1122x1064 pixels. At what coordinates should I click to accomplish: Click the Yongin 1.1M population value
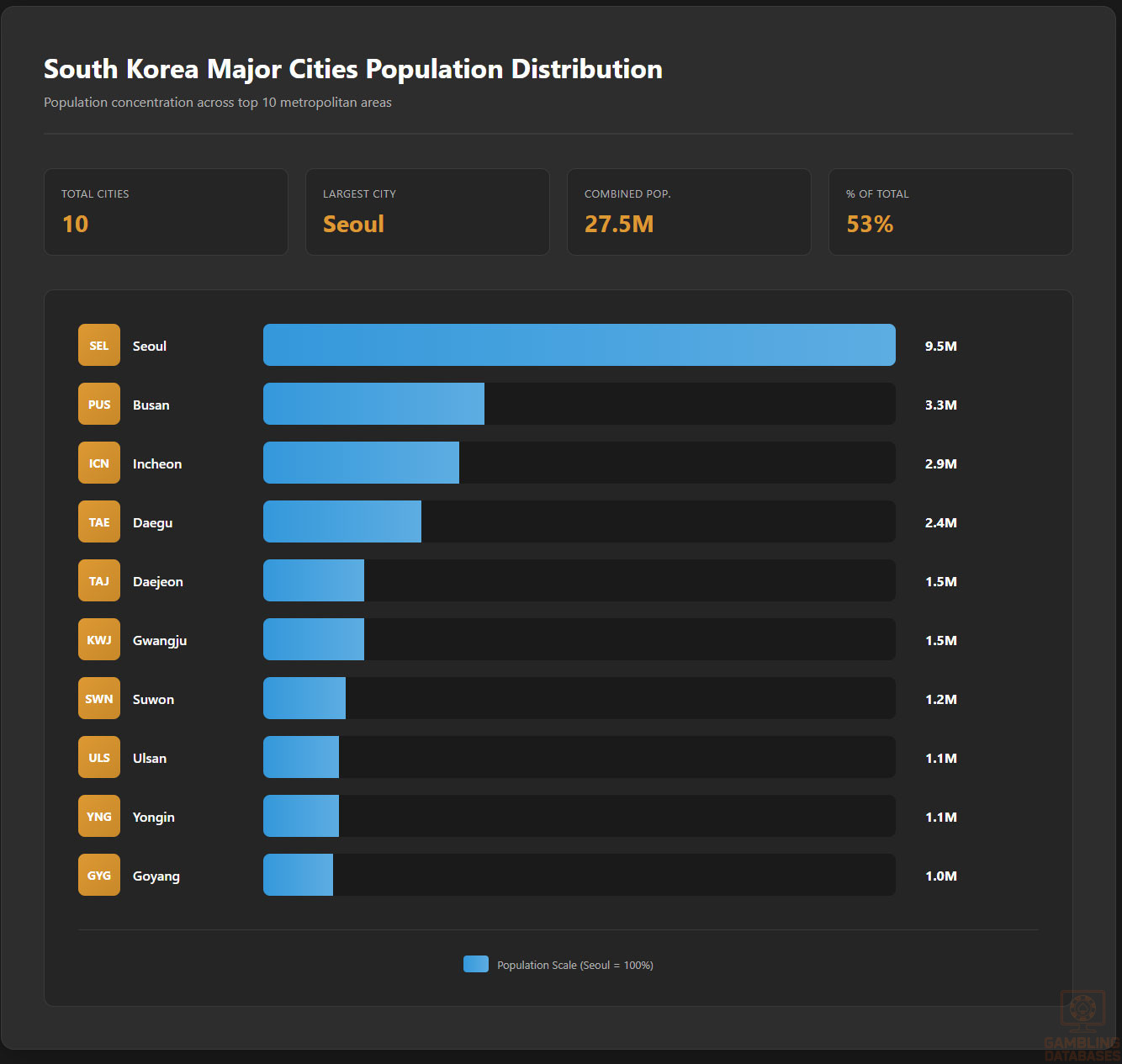[941, 817]
